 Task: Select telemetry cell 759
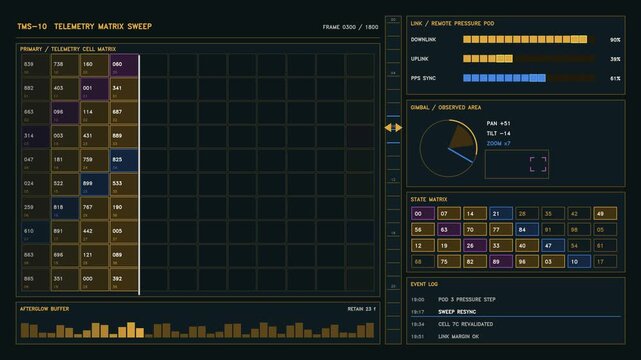tap(94, 161)
